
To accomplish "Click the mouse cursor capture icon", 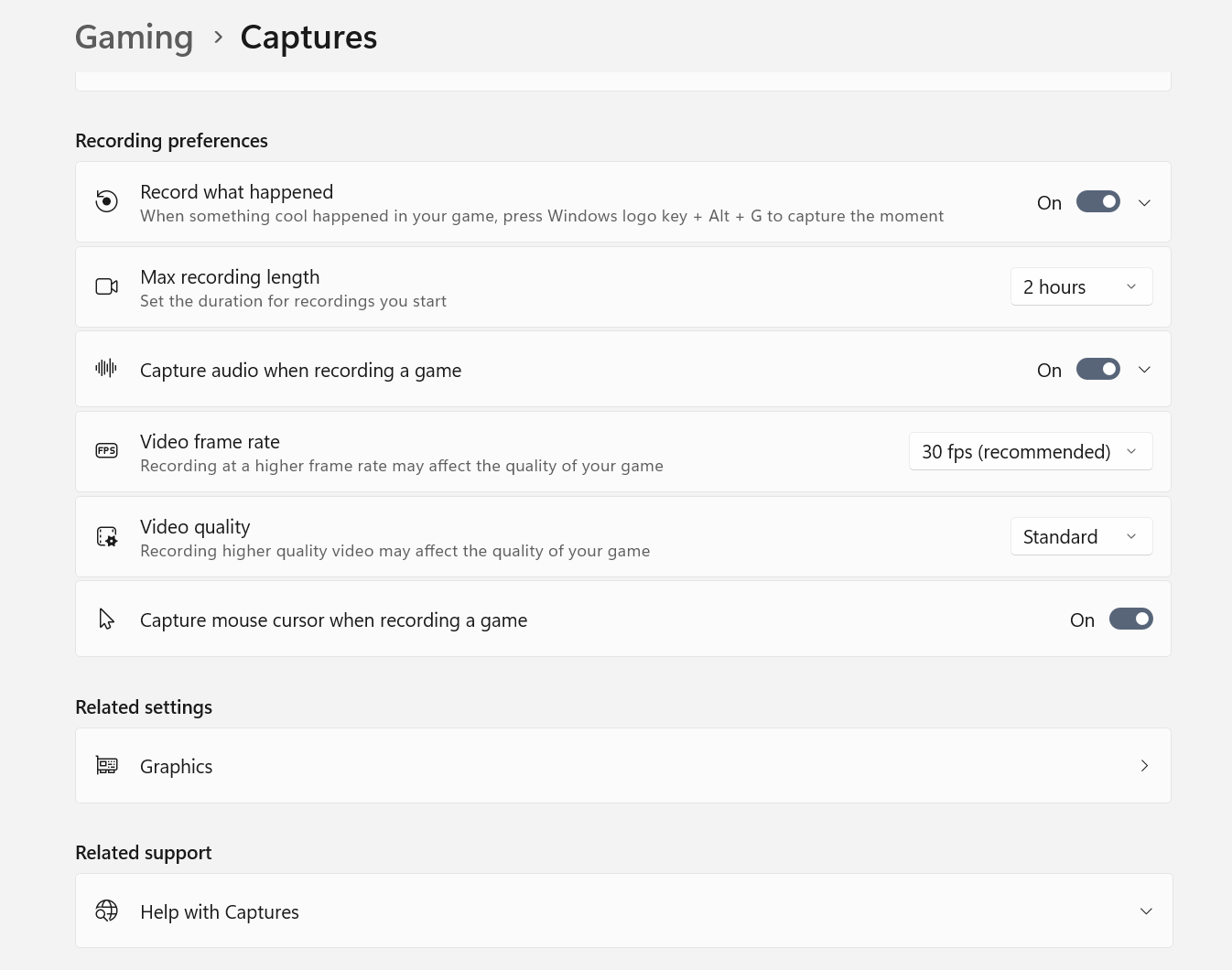I will click(x=107, y=620).
